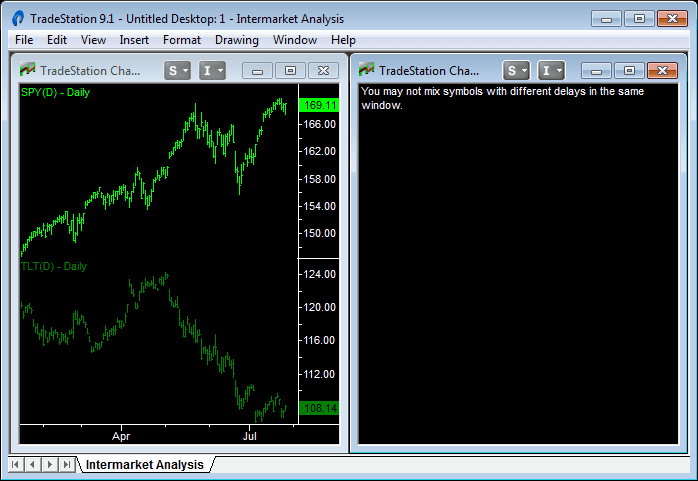Close the right chart window
Image resolution: width=698 pixels, height=481 pixels.
point(662,70)
